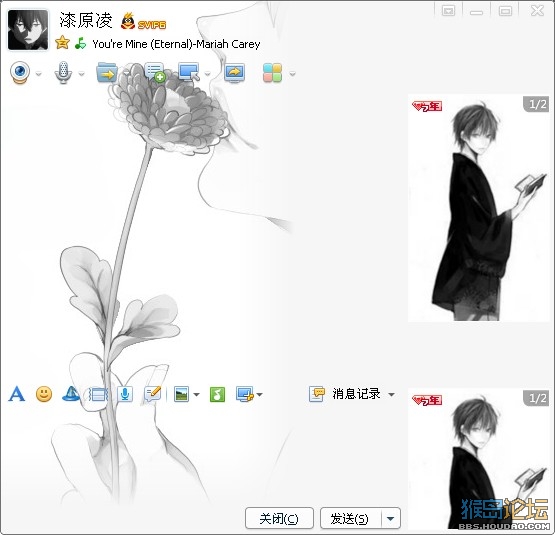Open send options arrow beside 发送(S)
Screen dimensions: 555x535
[x=391, y=519]
